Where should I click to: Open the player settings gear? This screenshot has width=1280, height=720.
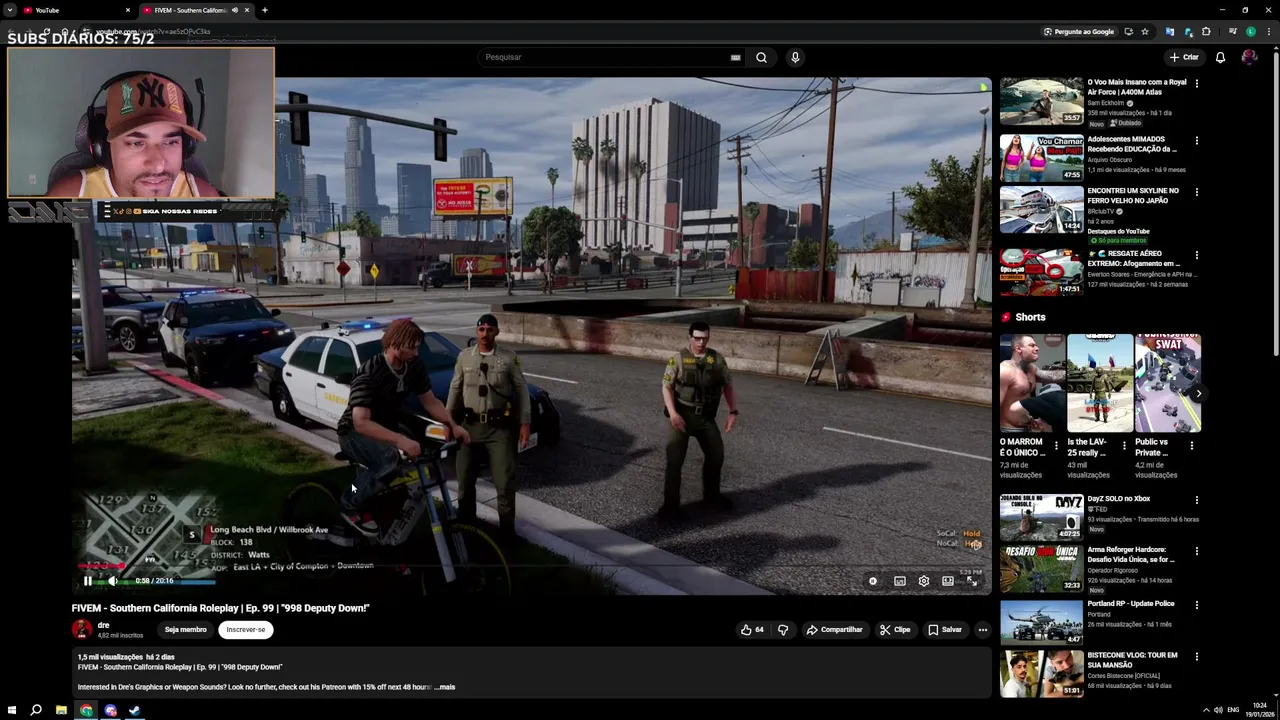(924, 581)
